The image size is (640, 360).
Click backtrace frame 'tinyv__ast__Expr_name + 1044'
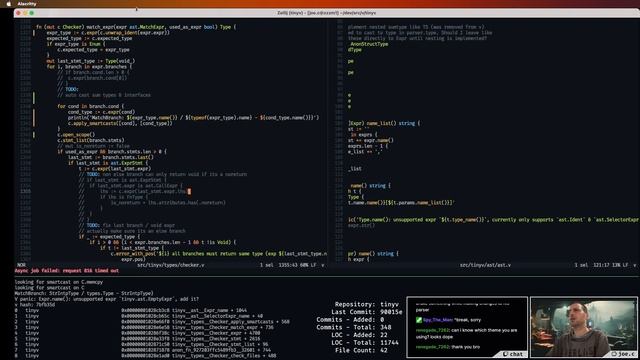coord(209,310)
